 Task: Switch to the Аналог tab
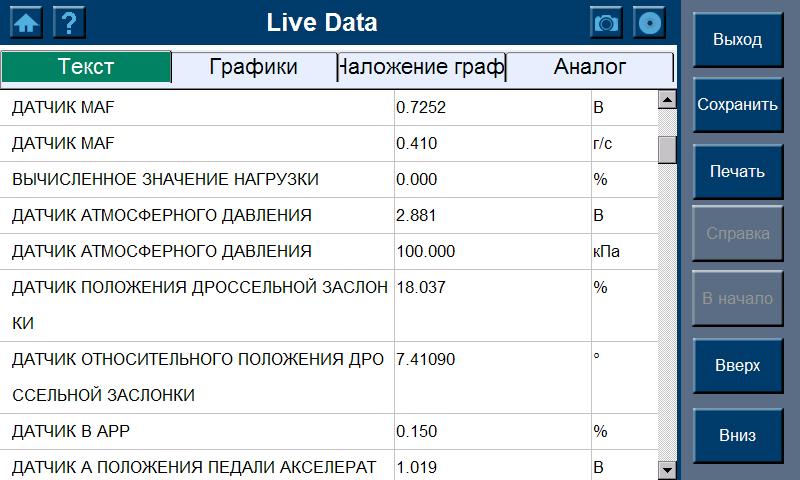(x=589, y=67)
